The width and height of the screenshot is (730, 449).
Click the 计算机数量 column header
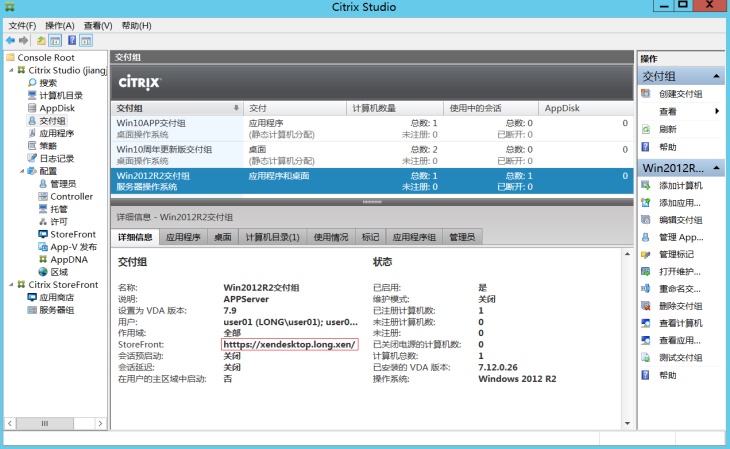pos(395,108)
